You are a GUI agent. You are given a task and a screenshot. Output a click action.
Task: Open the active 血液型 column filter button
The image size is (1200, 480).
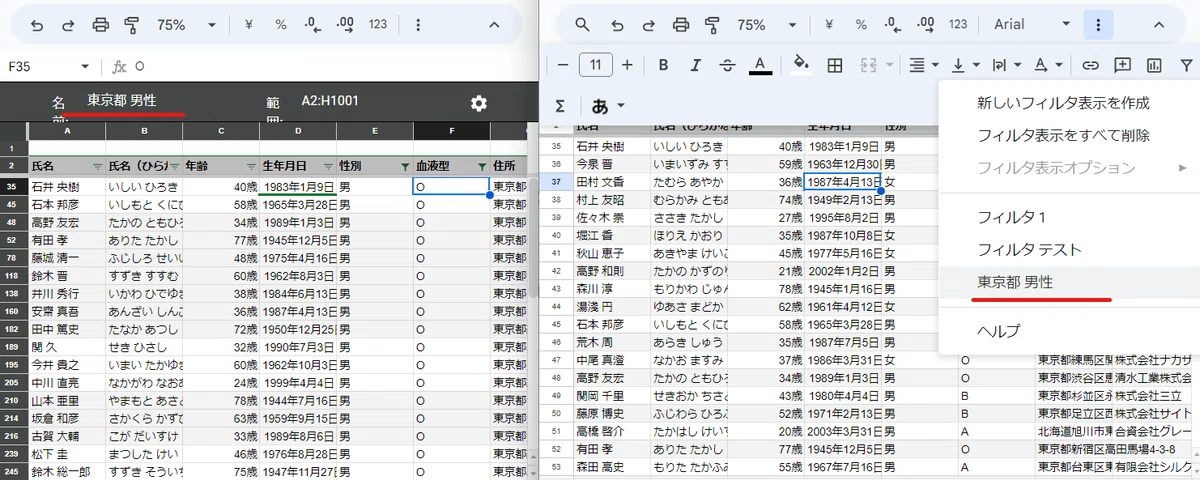(482, 166)
